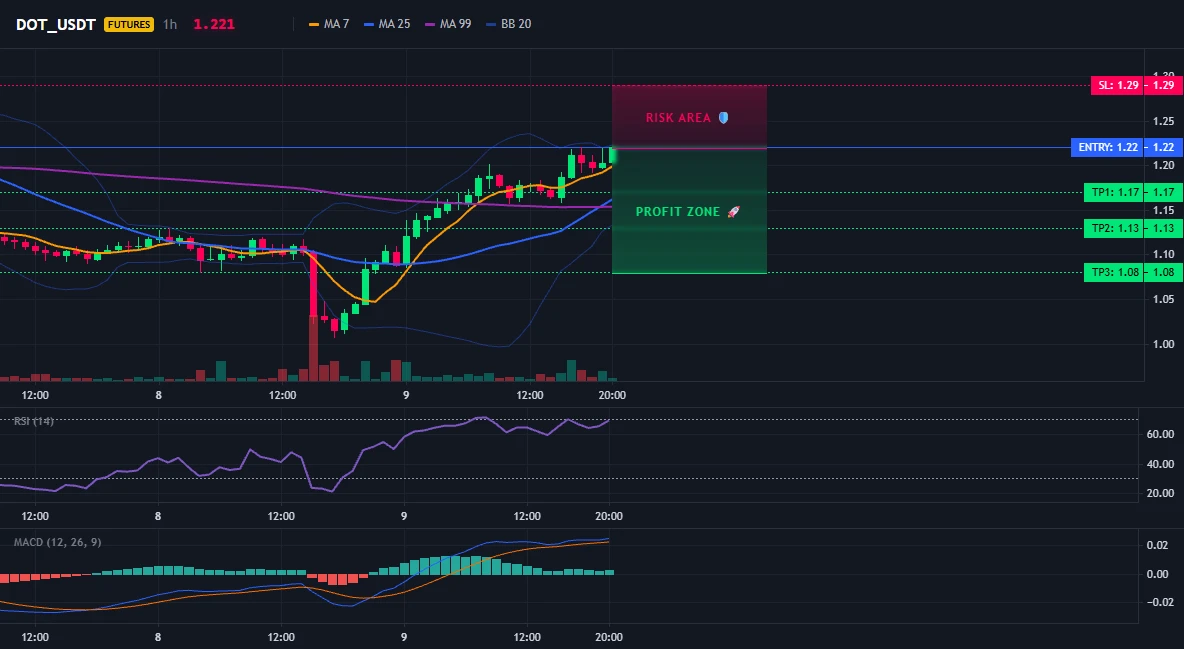The image size is (1184, 649).
Task: Open the 1h timeframe selector
Action: pos(170,24)
